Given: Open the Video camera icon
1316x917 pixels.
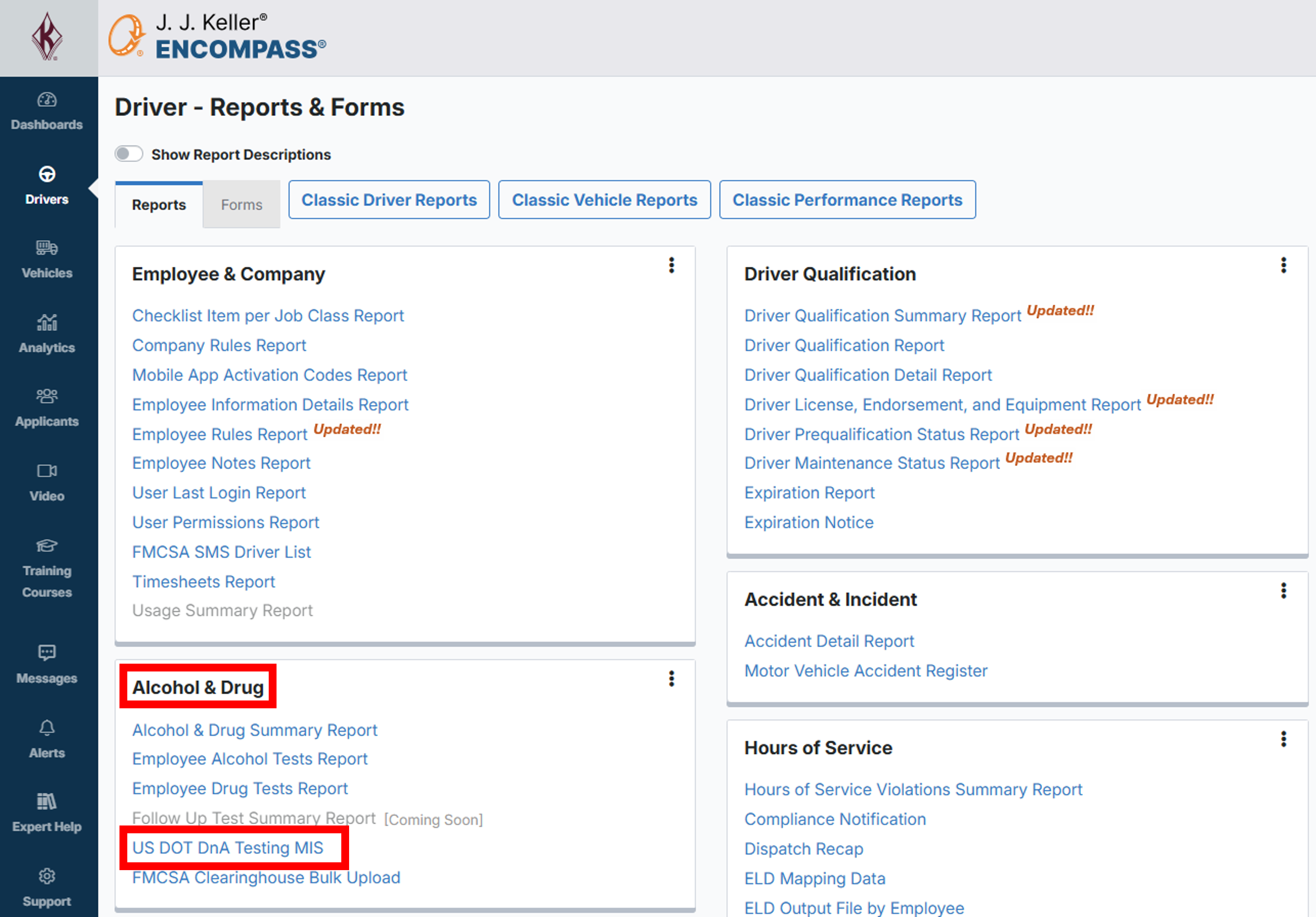Looking at the screenshot, I should 47,471.
